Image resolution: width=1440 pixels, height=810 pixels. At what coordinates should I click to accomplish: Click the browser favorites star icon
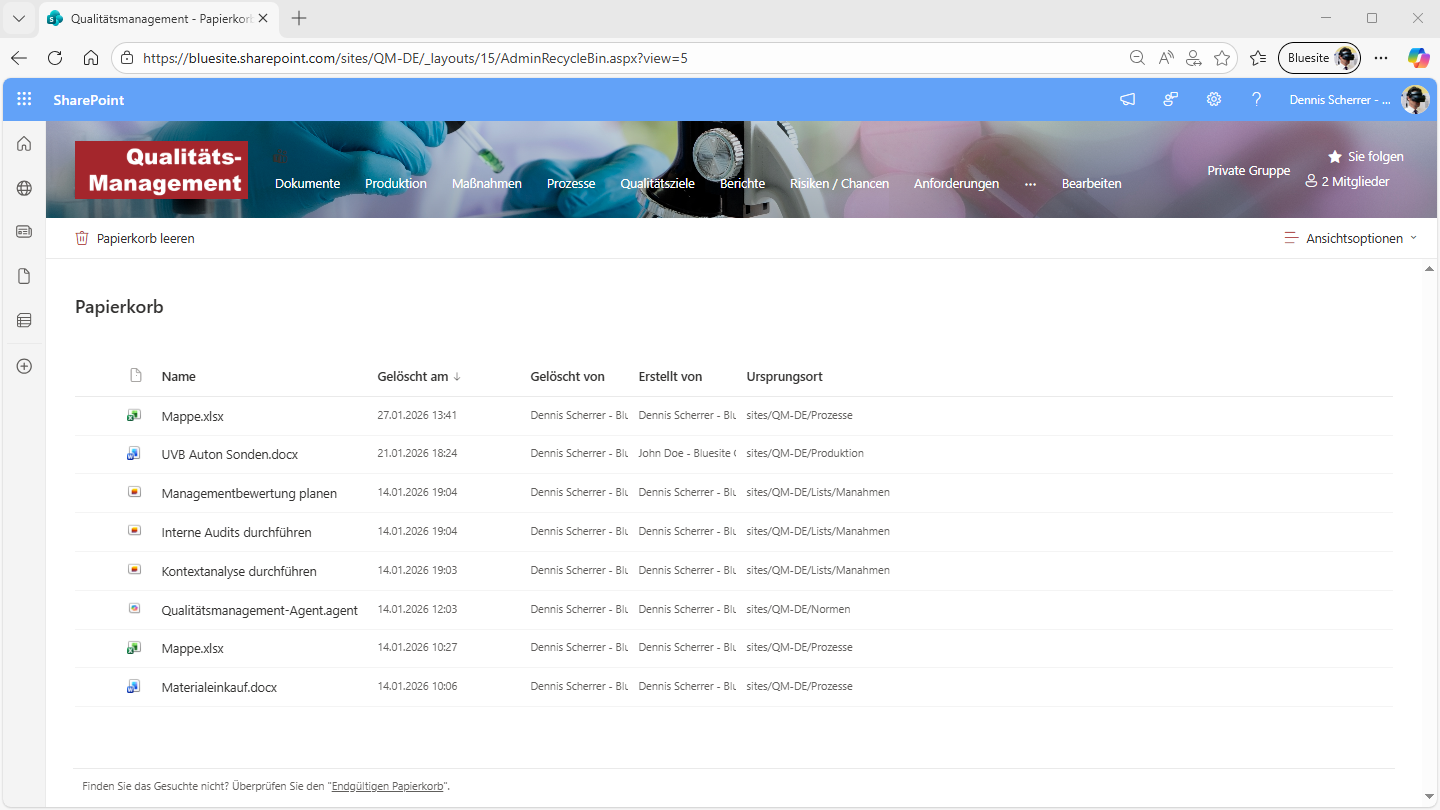(1221, 58)
